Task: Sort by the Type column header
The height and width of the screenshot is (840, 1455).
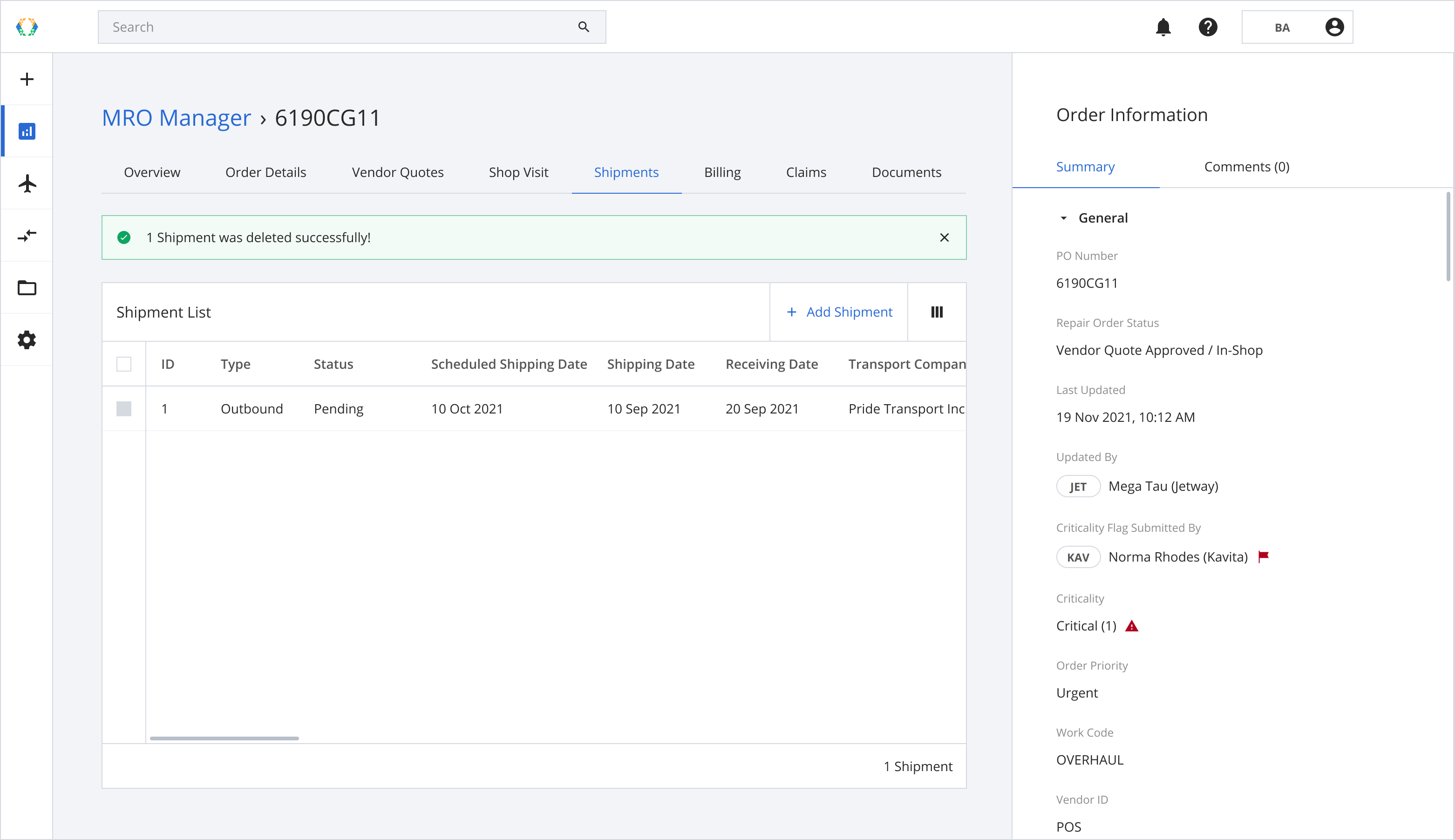Action: pyautogui.click(x=235, y=364)
